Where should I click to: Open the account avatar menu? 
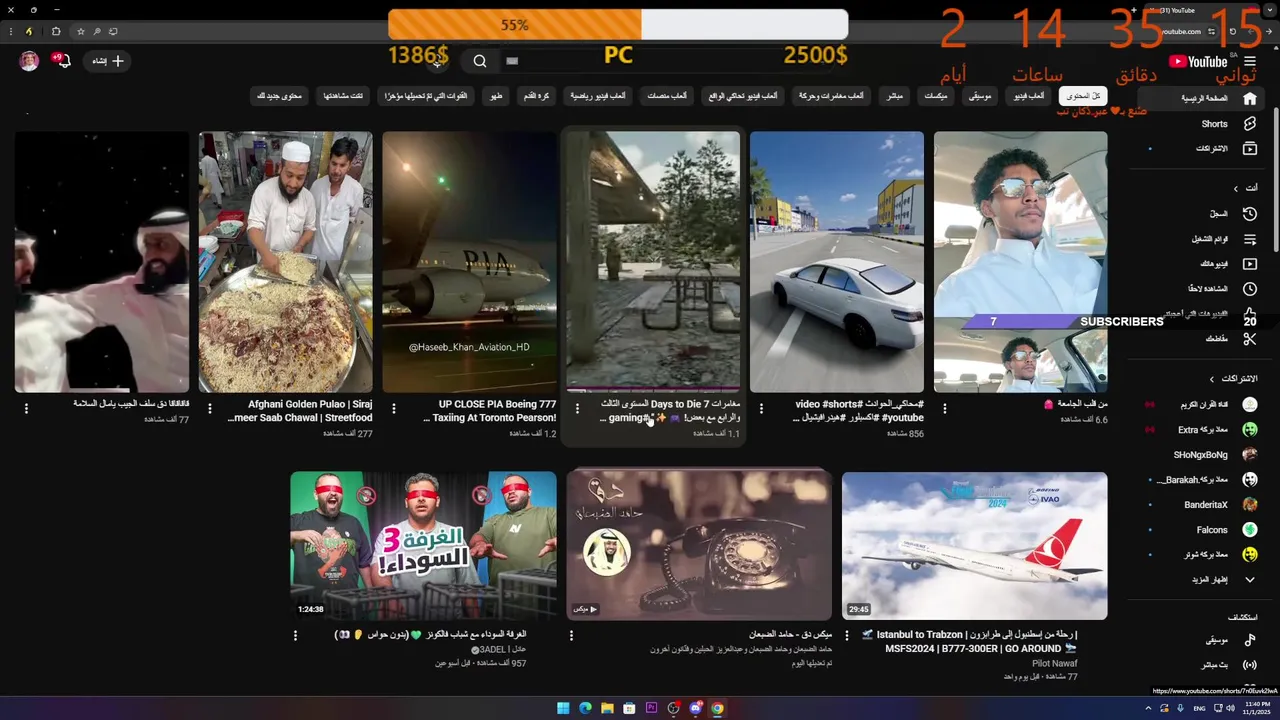29,61
